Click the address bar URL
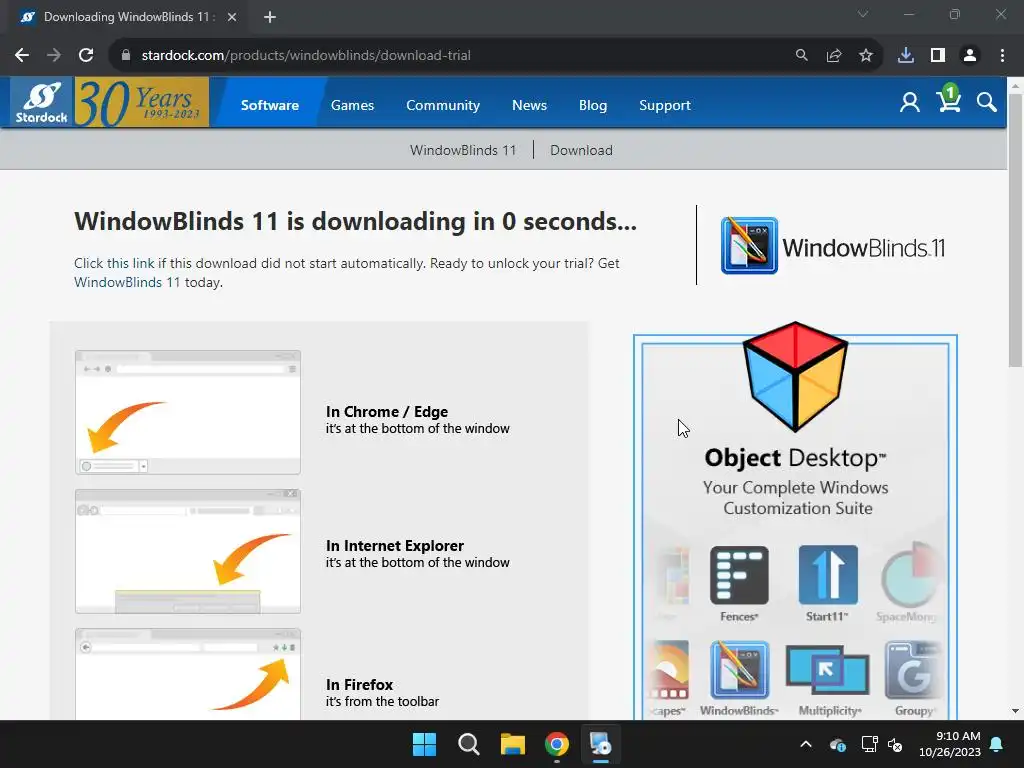This screenshot has width=1024, height=768. [306, 56]
